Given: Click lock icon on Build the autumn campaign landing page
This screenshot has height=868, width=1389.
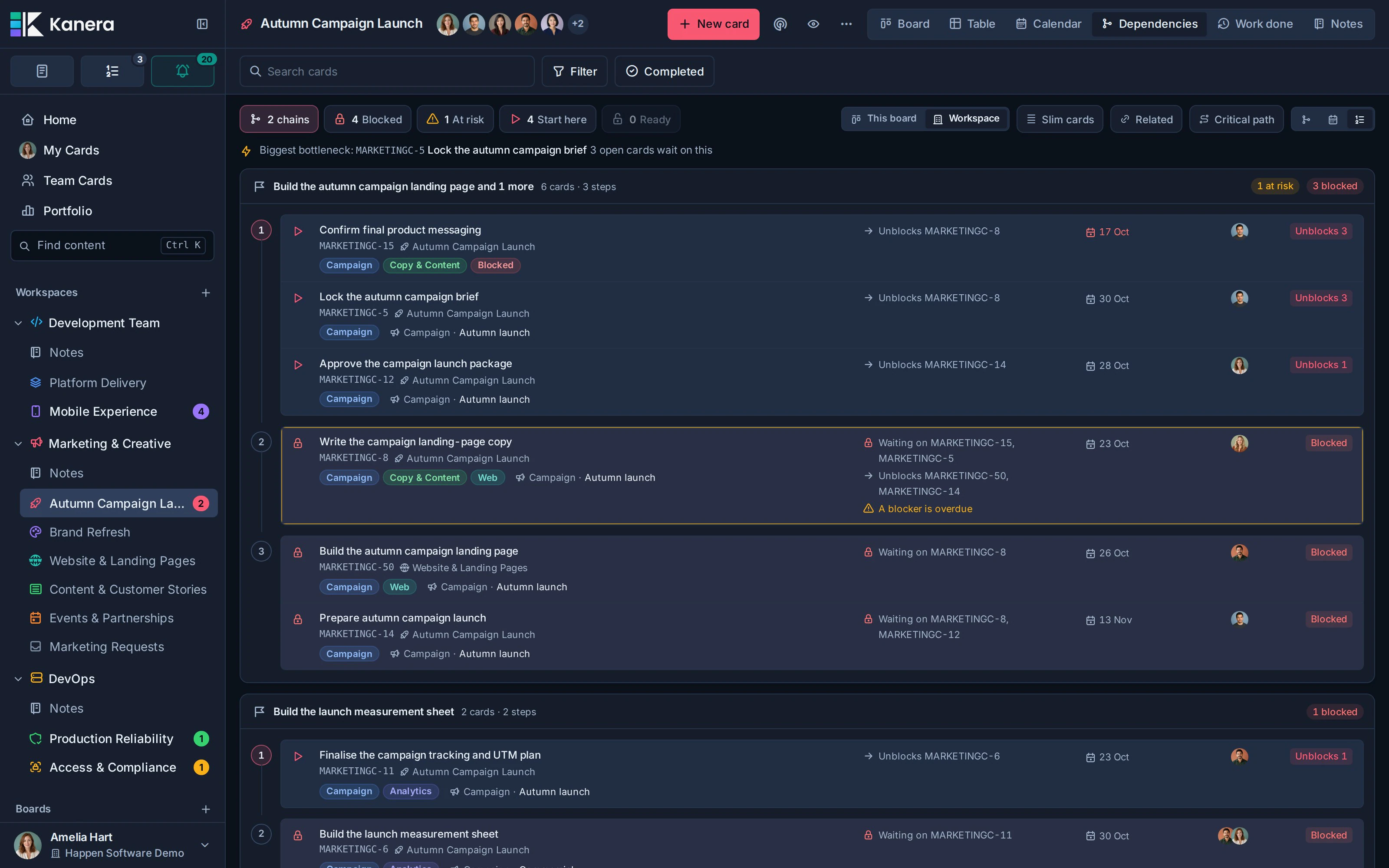Looking at the screenshot, I should pyautogui.click(x=298, y=552).
